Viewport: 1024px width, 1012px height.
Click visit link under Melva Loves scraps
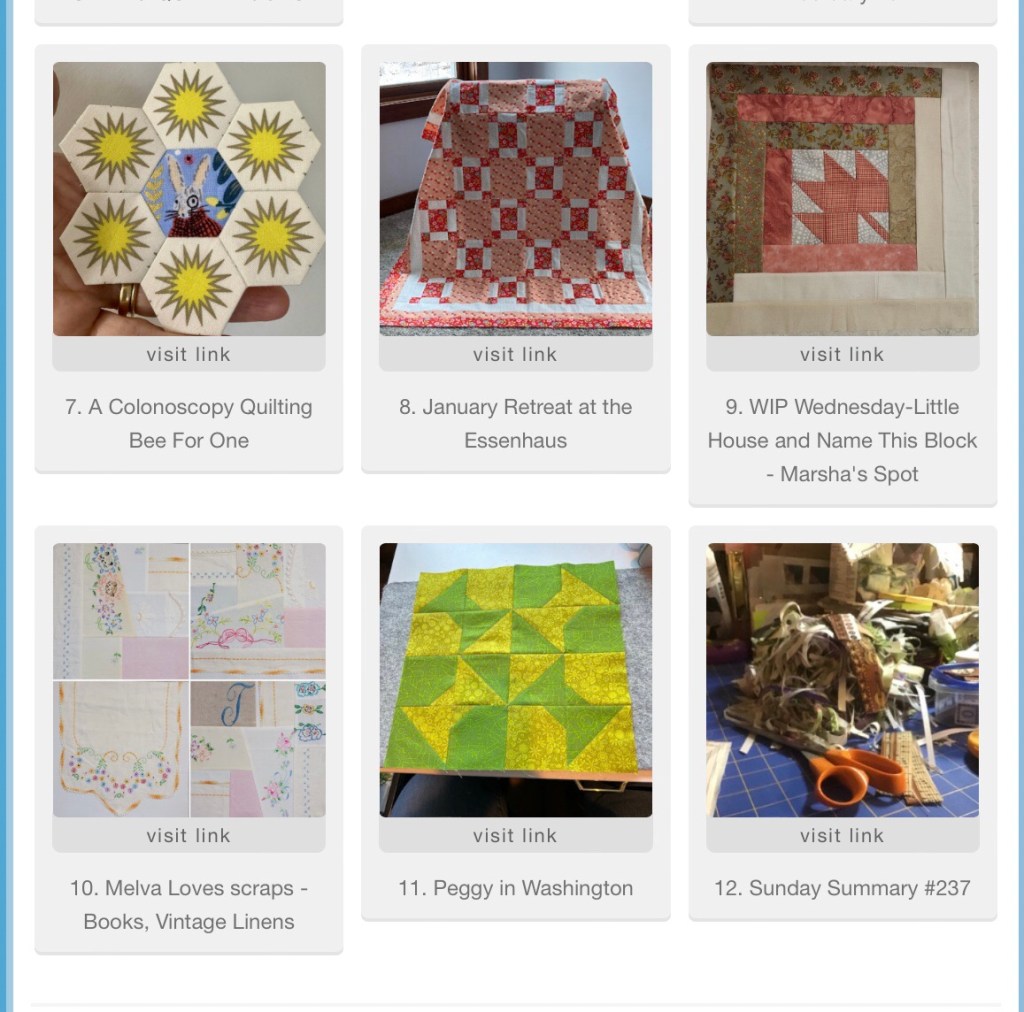[x=189, y=835]
